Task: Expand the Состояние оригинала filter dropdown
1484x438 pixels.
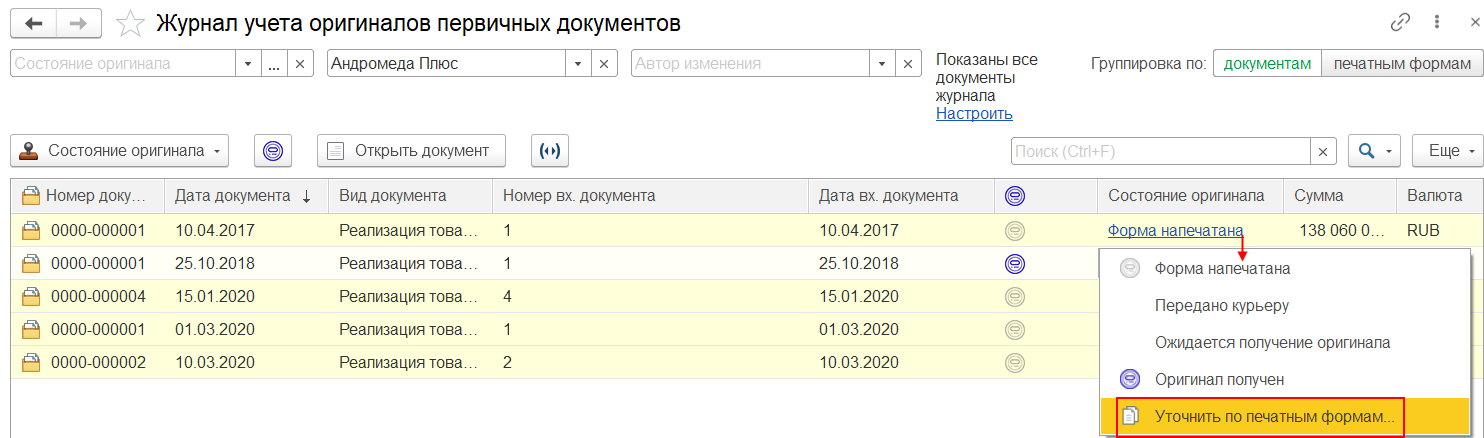Action: [x=249, y=63]
